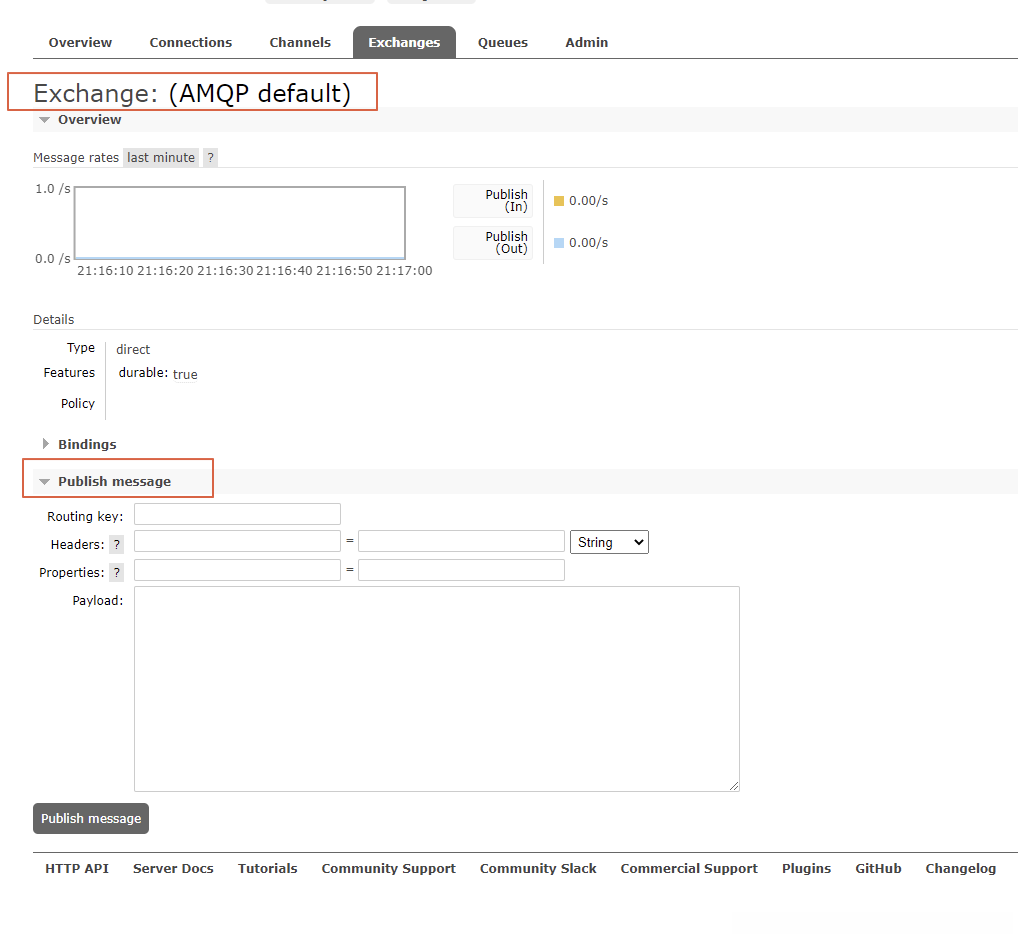The width and height of the screenshot is (1018, 943).
Task: Open the String header type dropdown
Action: 609,542
